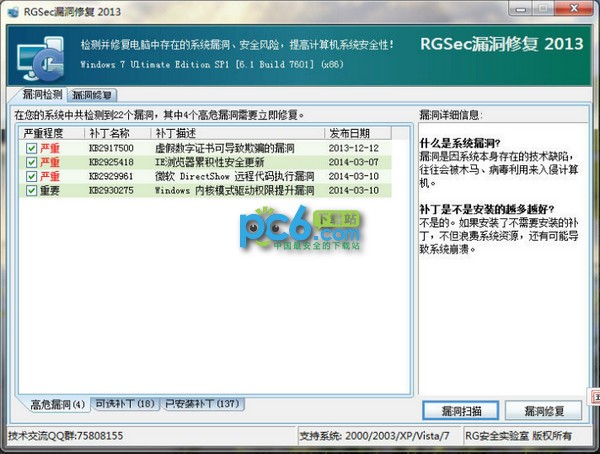The width and height of the screenshot is (600, 454).
Task: Click the RG安全实验室 版权所有 status text
Action: point(518,436)
